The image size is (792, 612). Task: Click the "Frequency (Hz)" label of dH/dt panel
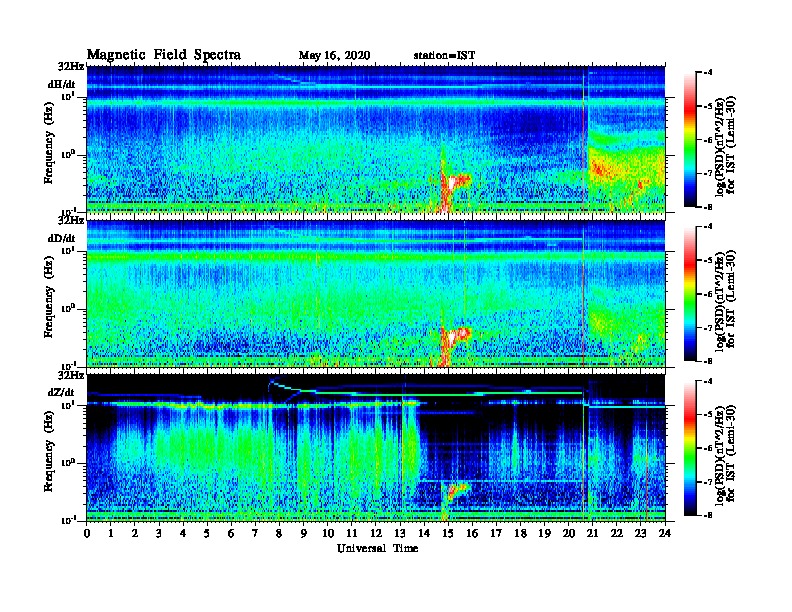click(x=49, y=143)
